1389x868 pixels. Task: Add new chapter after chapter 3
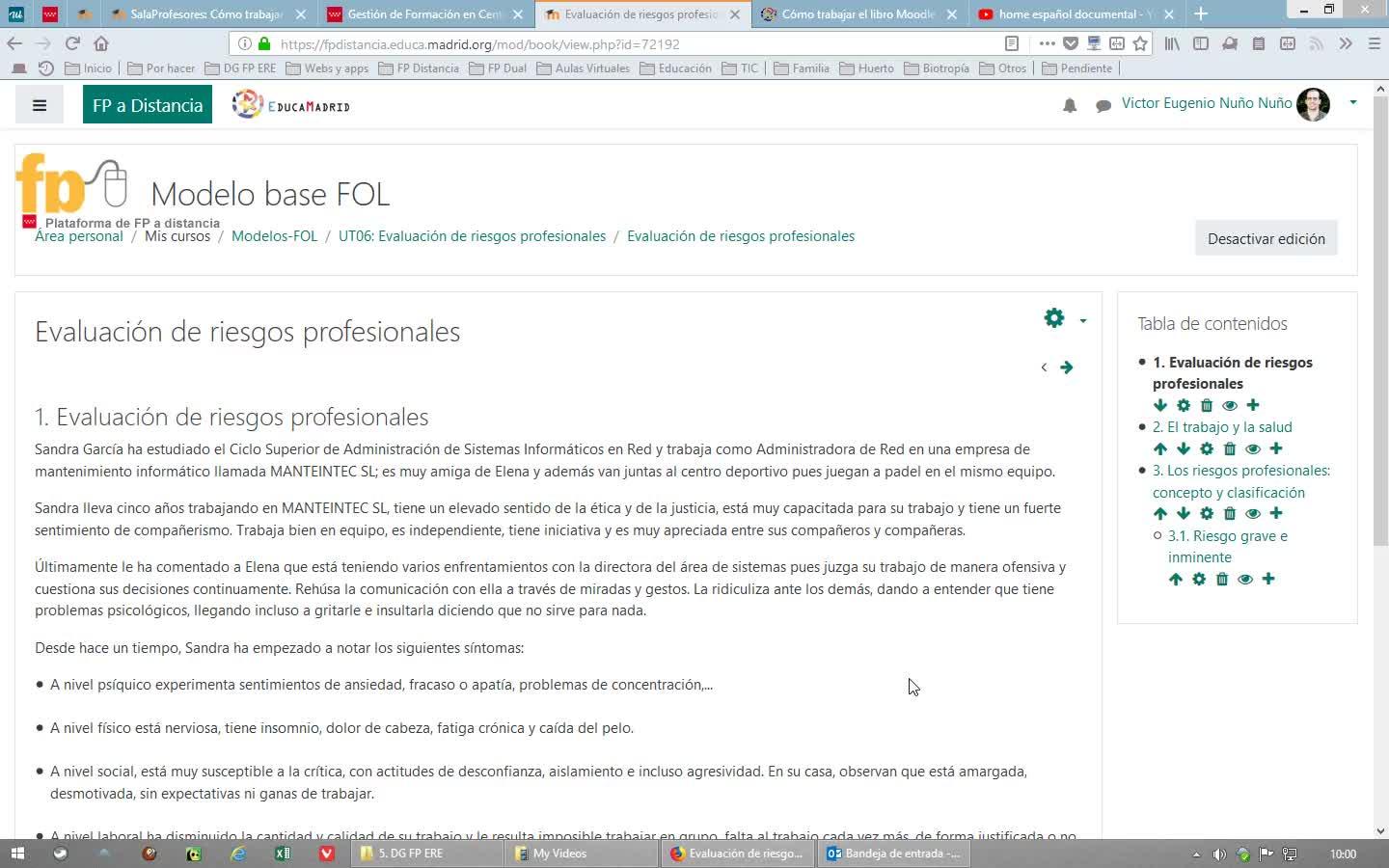[x=1276, y=513]
